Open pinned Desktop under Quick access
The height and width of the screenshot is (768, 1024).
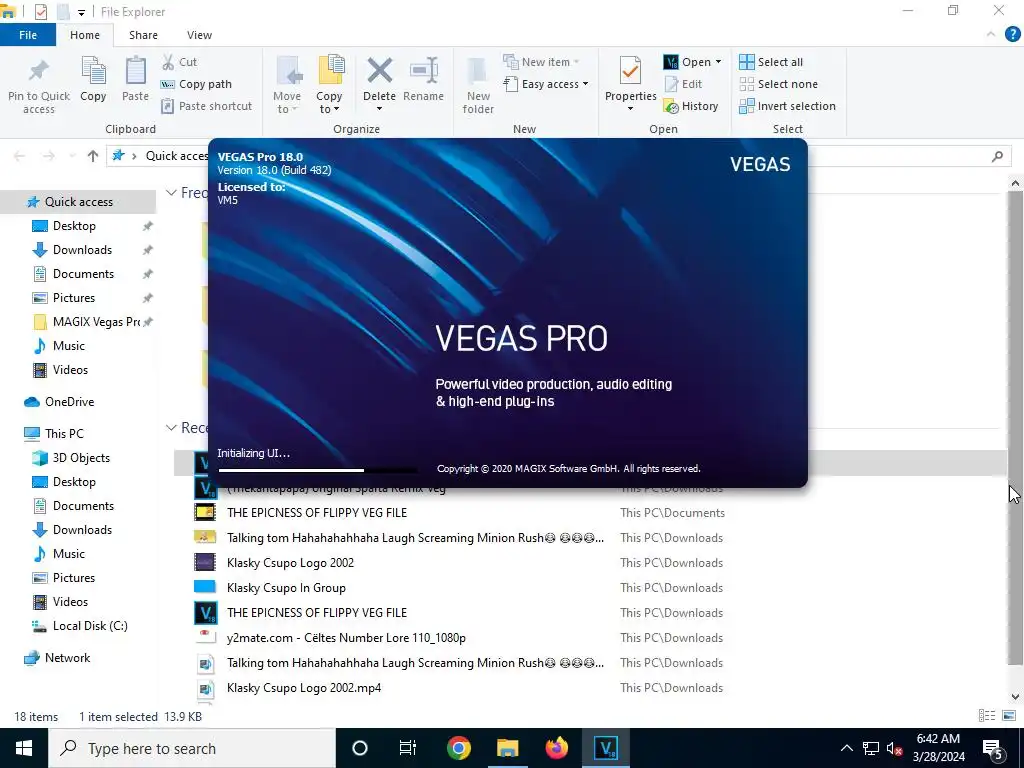pos(74,226)
